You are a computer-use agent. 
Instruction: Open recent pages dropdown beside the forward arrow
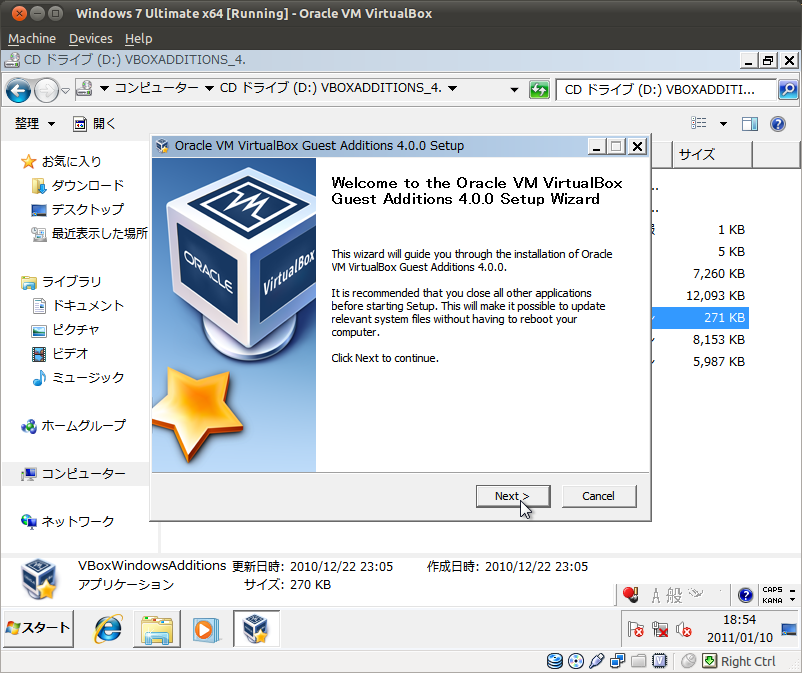65,91
